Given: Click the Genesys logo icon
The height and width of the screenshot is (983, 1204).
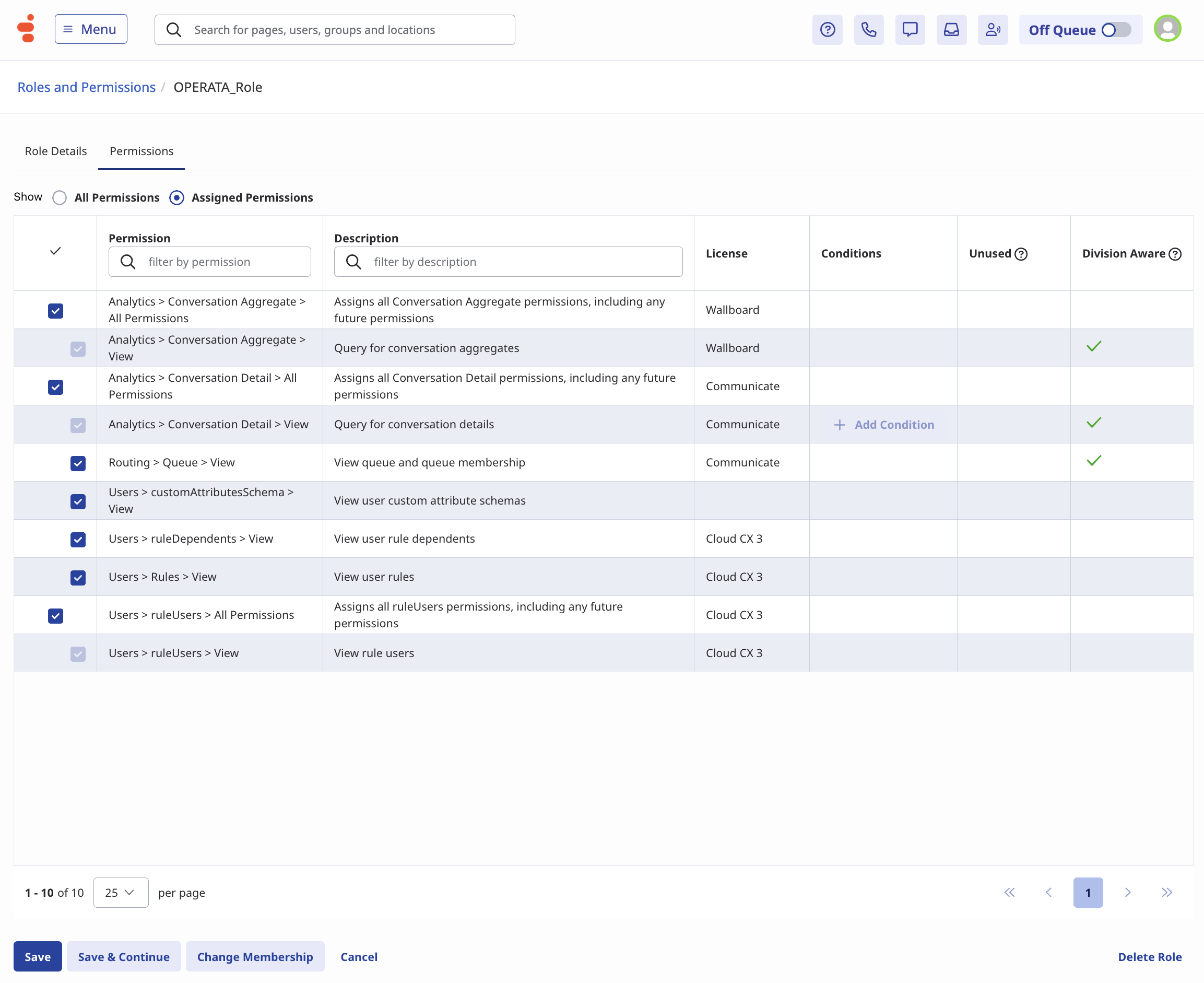Looking at the screenshot, I should 26,28.
